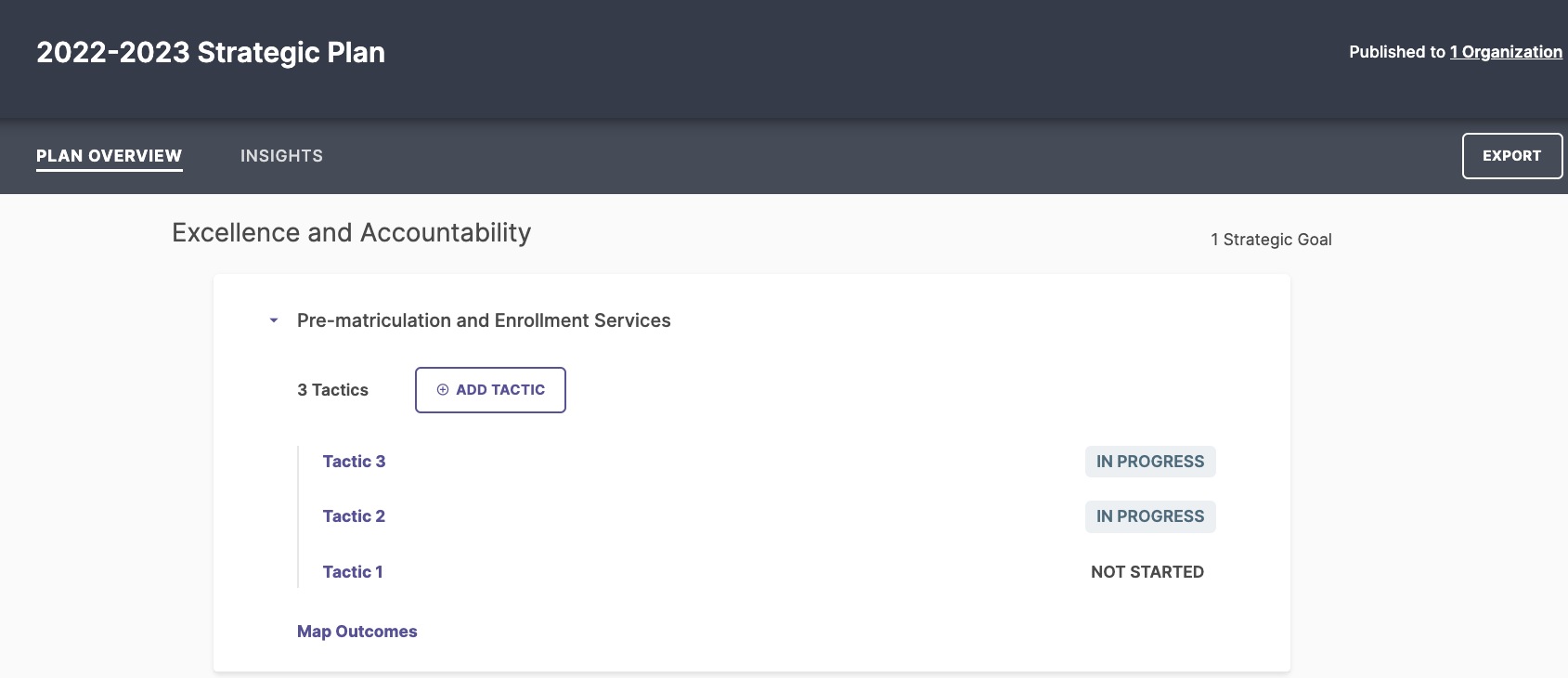The height and width of the screenshot is (678, 1568).
Task: Click the Pre-matriculation and Enrollment Services title
Action: (x=484, y=320)
